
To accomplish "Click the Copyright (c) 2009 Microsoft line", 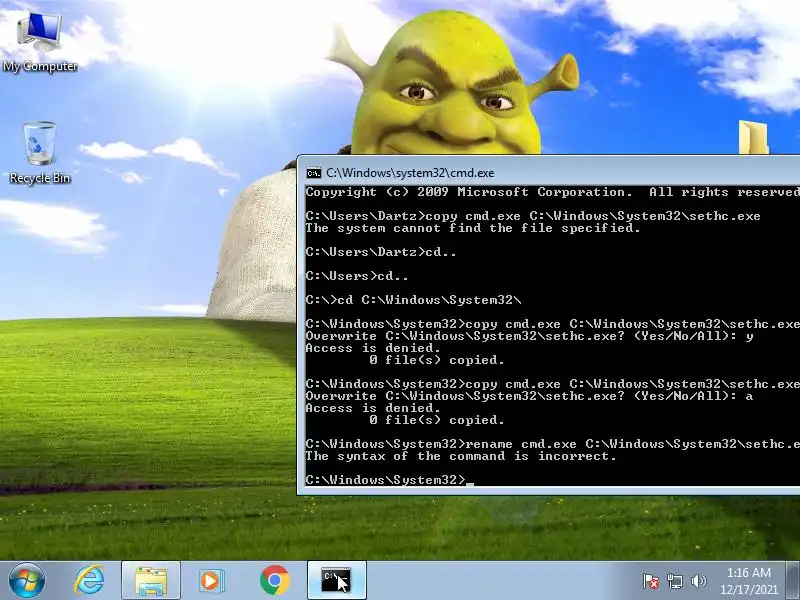I will (x=553, y=192).
